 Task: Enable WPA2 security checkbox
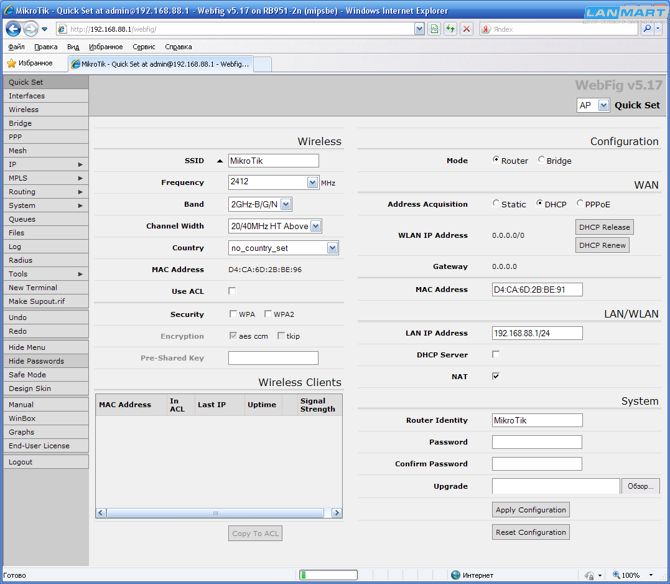pos(268,314)
